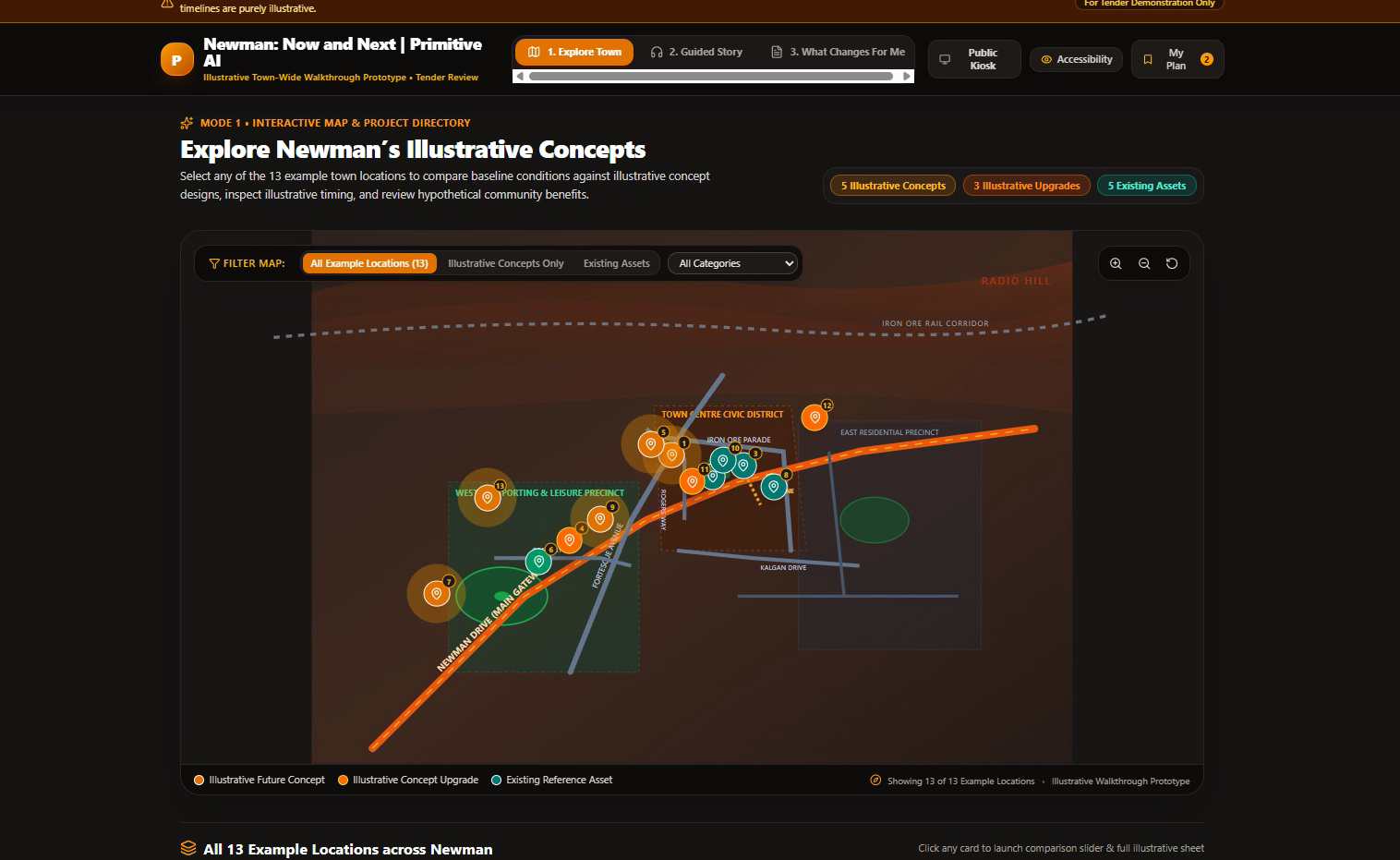Select map pin number 1
This screenshot has height=860, width=1400.
pyautogui.click(x=672, y=454)
